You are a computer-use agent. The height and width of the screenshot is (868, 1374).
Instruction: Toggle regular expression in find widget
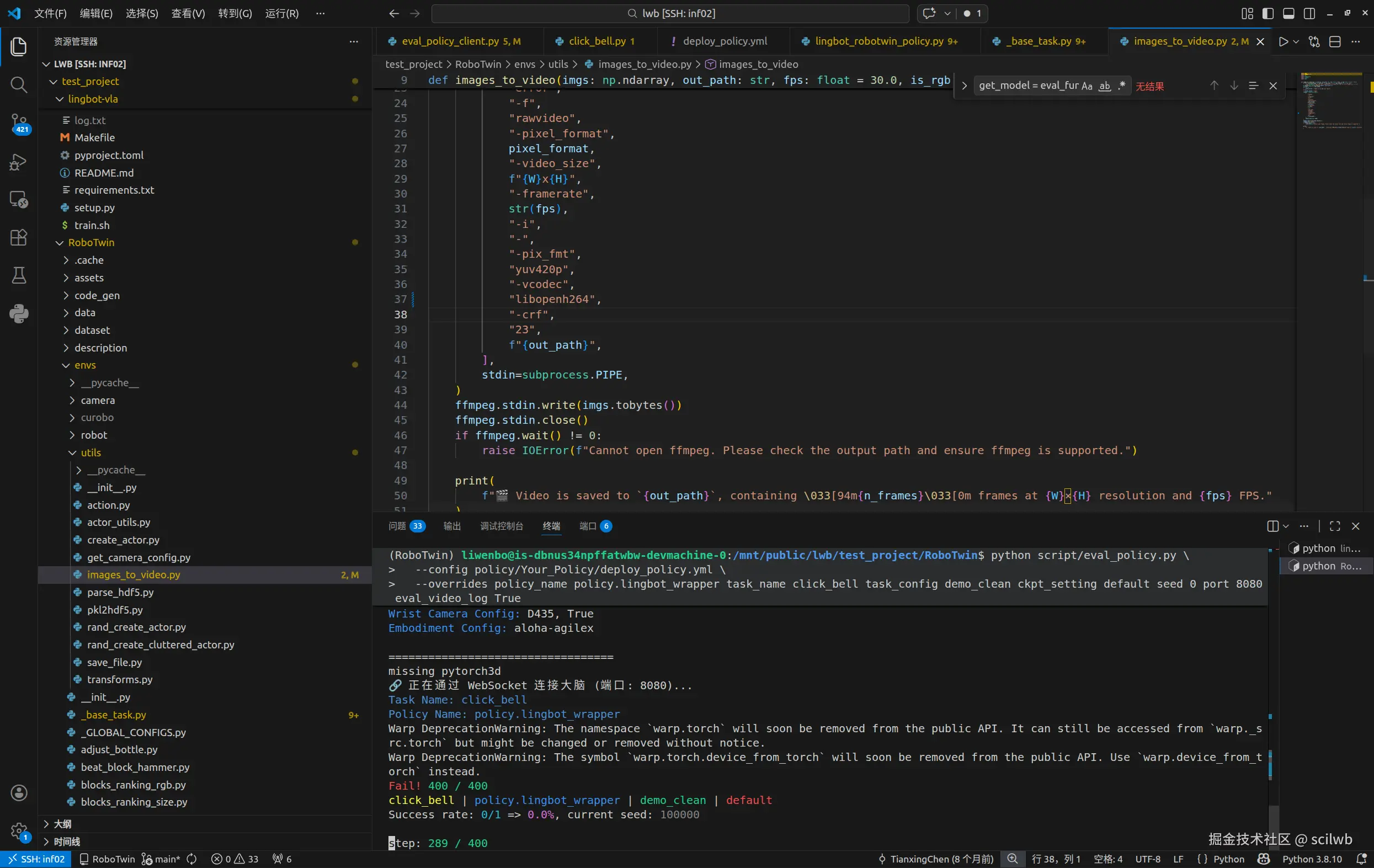point(1122,86)
